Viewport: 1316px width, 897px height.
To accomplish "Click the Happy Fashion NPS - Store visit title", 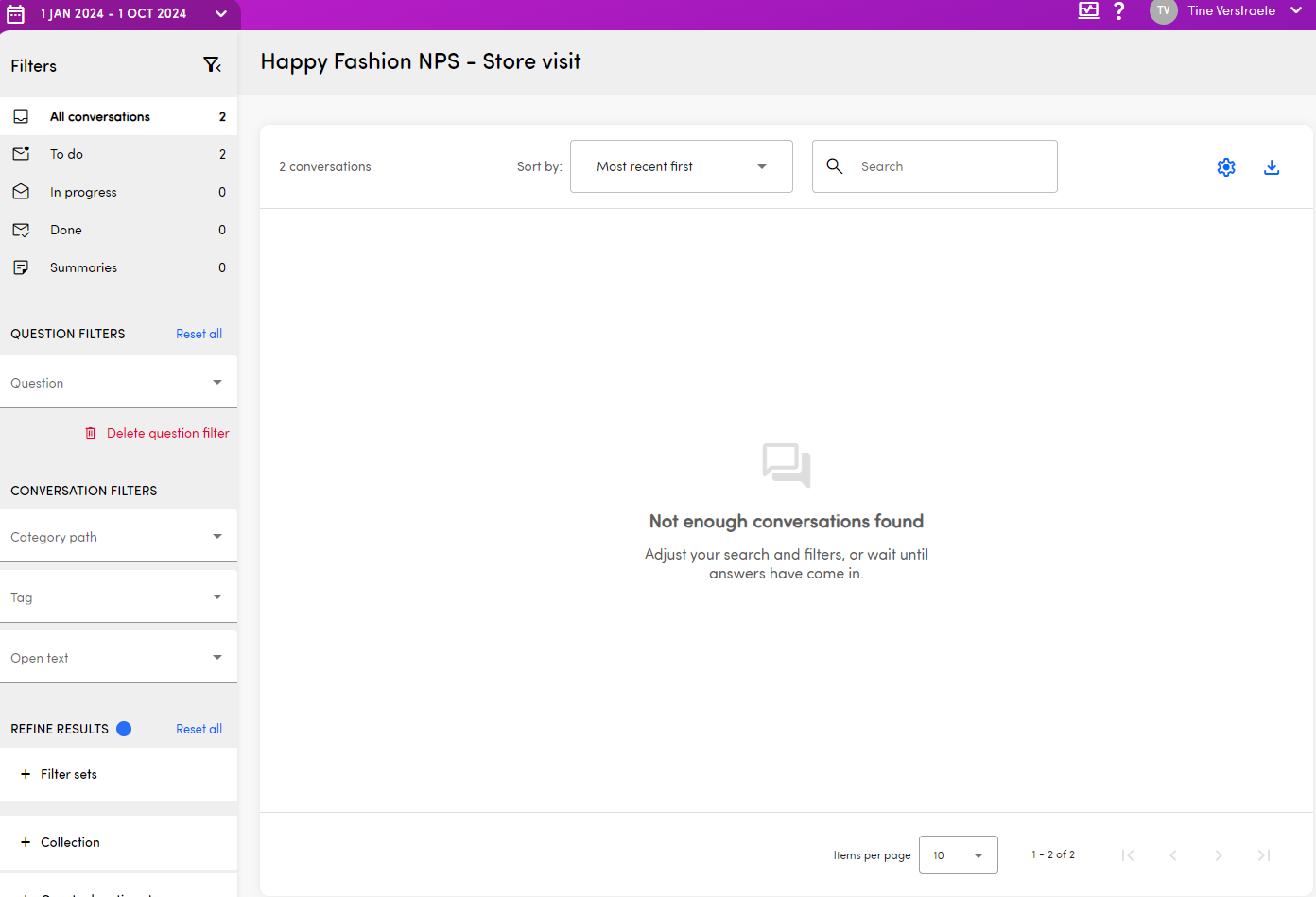I will [421, 61].
